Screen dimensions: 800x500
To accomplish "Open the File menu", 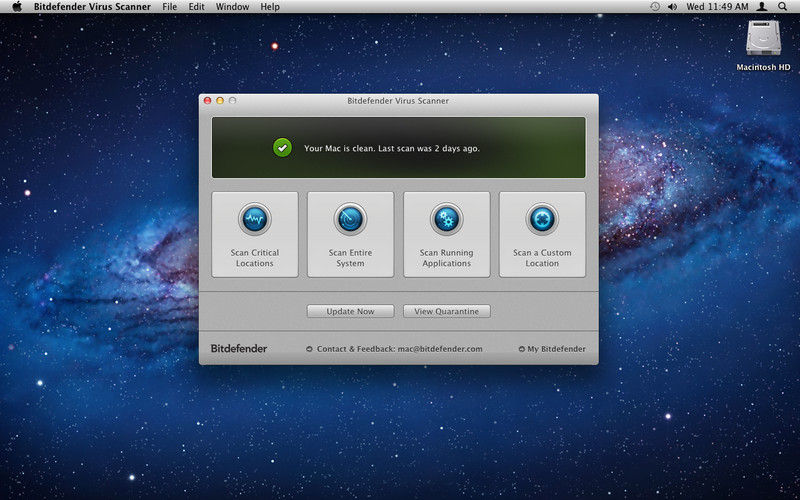I will (x=169, y=7).
